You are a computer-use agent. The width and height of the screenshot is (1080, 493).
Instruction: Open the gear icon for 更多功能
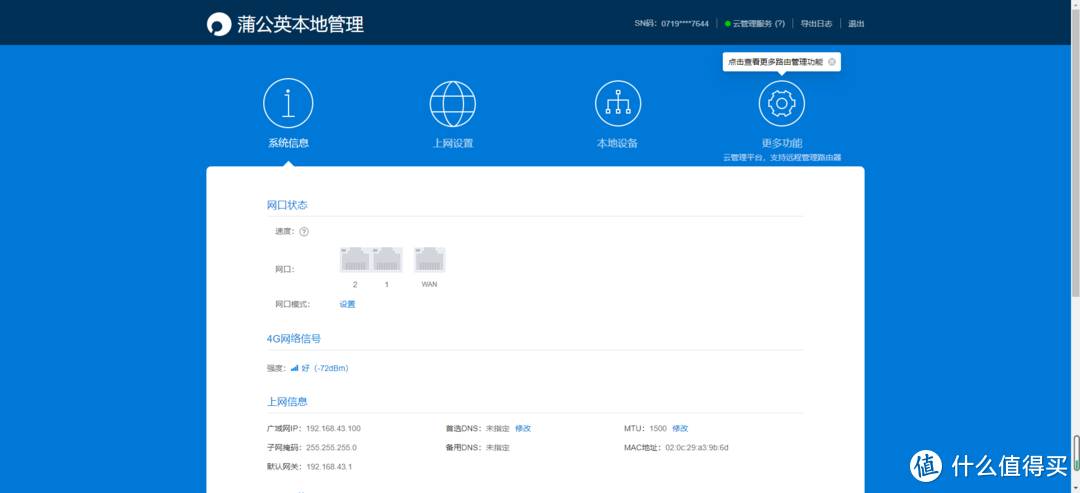[782, 103]
